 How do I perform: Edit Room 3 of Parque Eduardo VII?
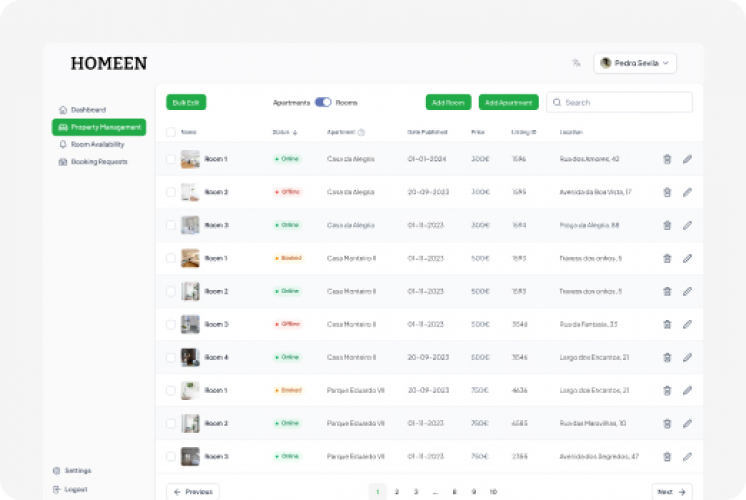pos(687,457)
